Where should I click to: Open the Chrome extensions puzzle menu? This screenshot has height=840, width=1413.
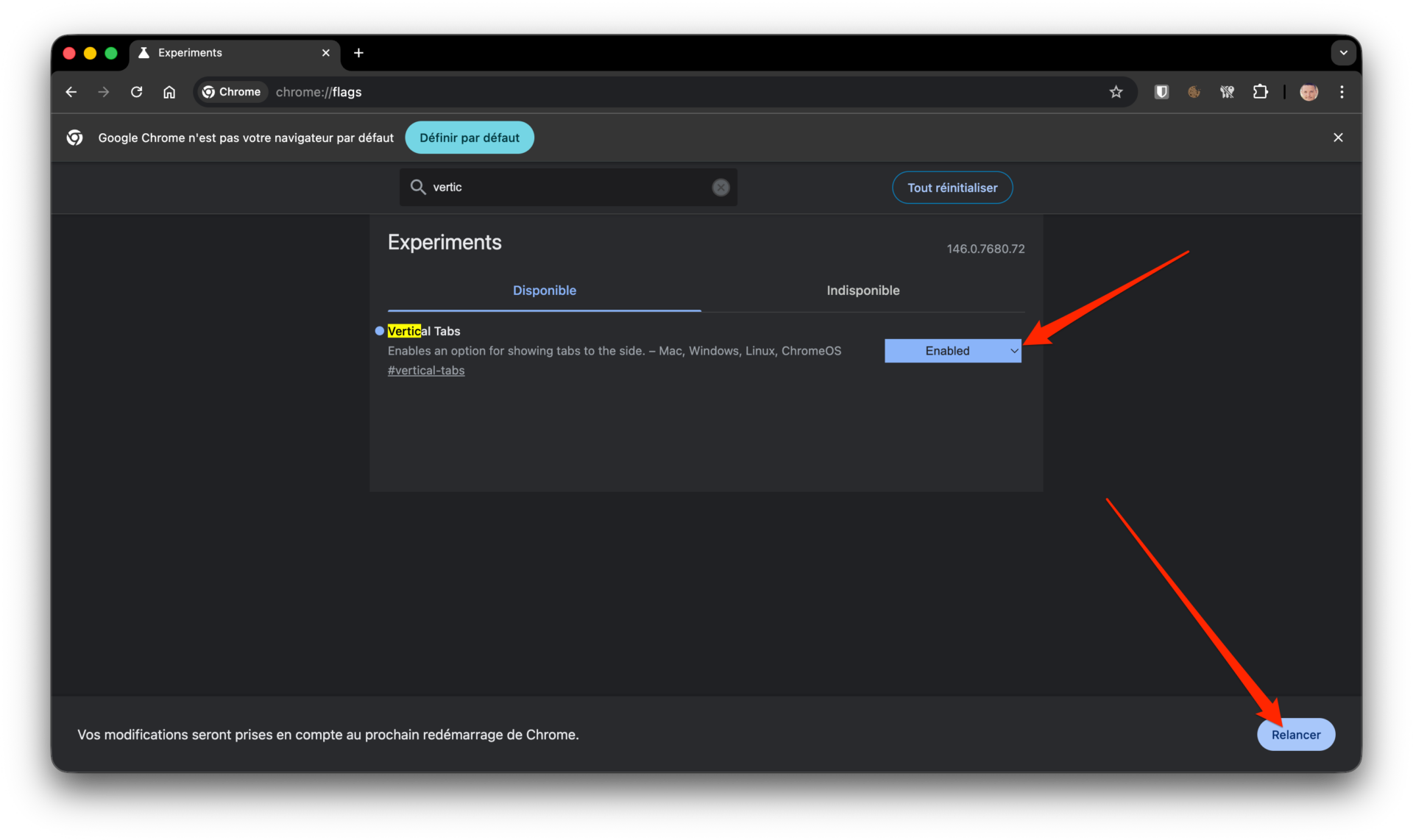pyautogui.click(x=1261, y=91)
